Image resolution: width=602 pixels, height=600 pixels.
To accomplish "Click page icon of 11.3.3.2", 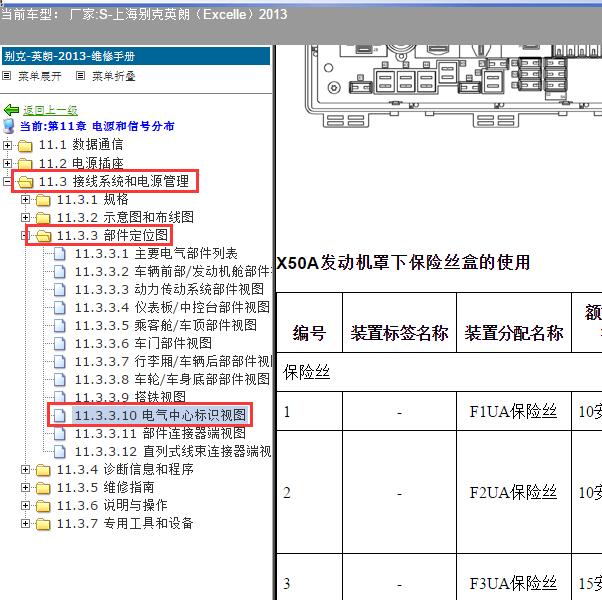I will pos(60,272).
